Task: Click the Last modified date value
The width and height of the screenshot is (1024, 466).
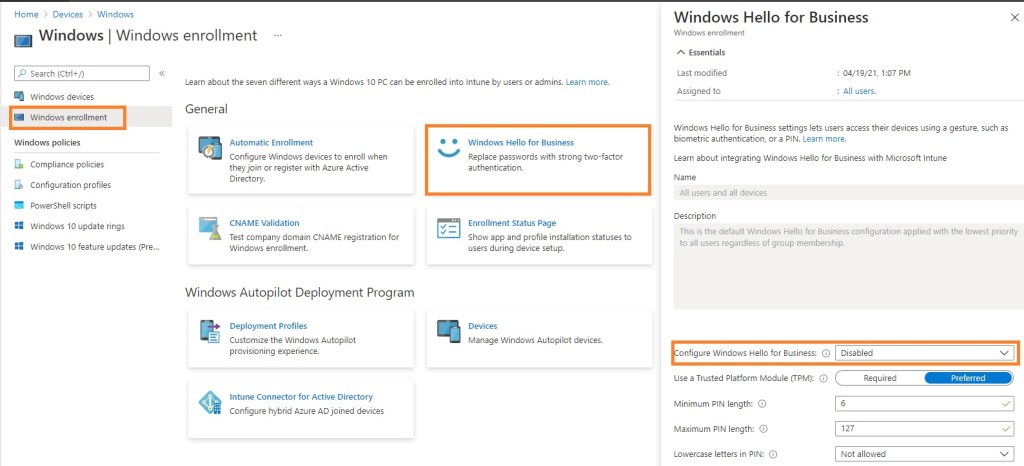Action: 877,73
